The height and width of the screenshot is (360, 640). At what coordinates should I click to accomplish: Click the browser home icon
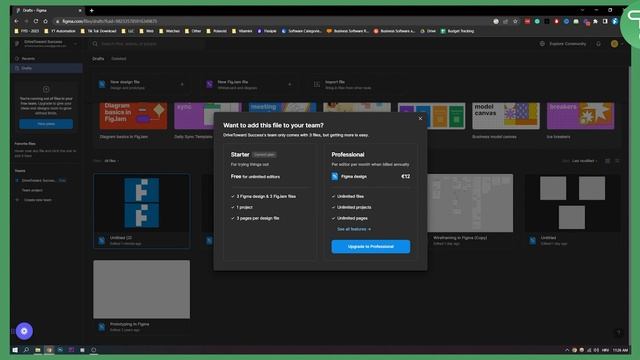[x=45, y=21]
